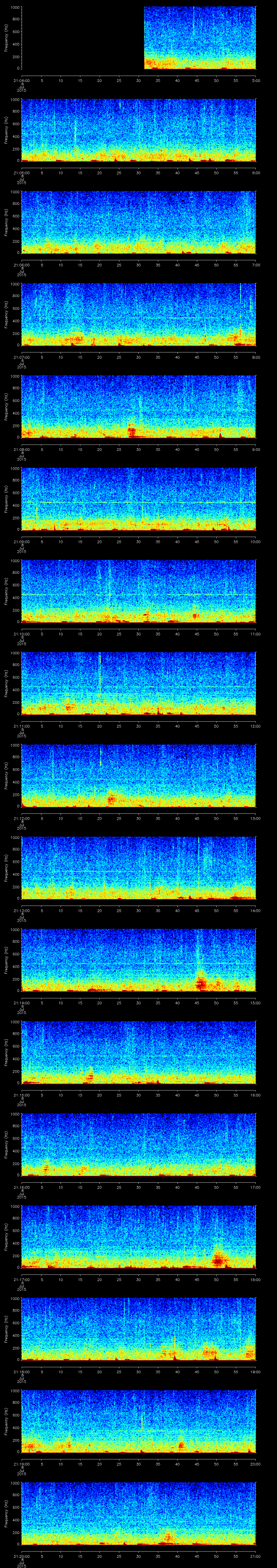Click the '21:20:00' time label
This screenshot has width=277, height=1568.
click(x=21, y=1556)
